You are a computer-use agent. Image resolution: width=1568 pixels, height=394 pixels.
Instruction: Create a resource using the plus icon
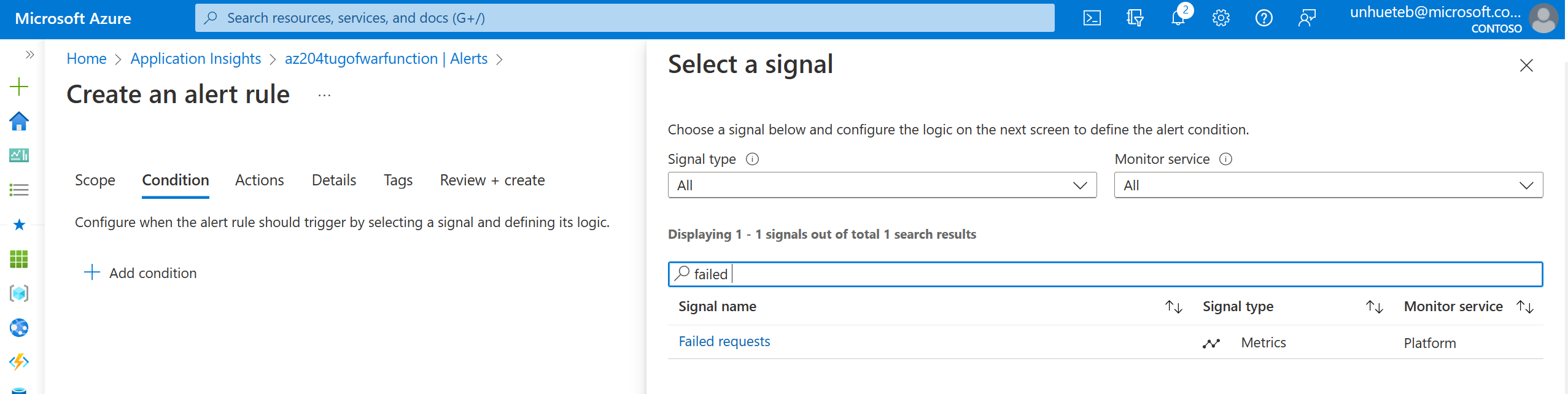pyautogui.click(x=19, y=86)
